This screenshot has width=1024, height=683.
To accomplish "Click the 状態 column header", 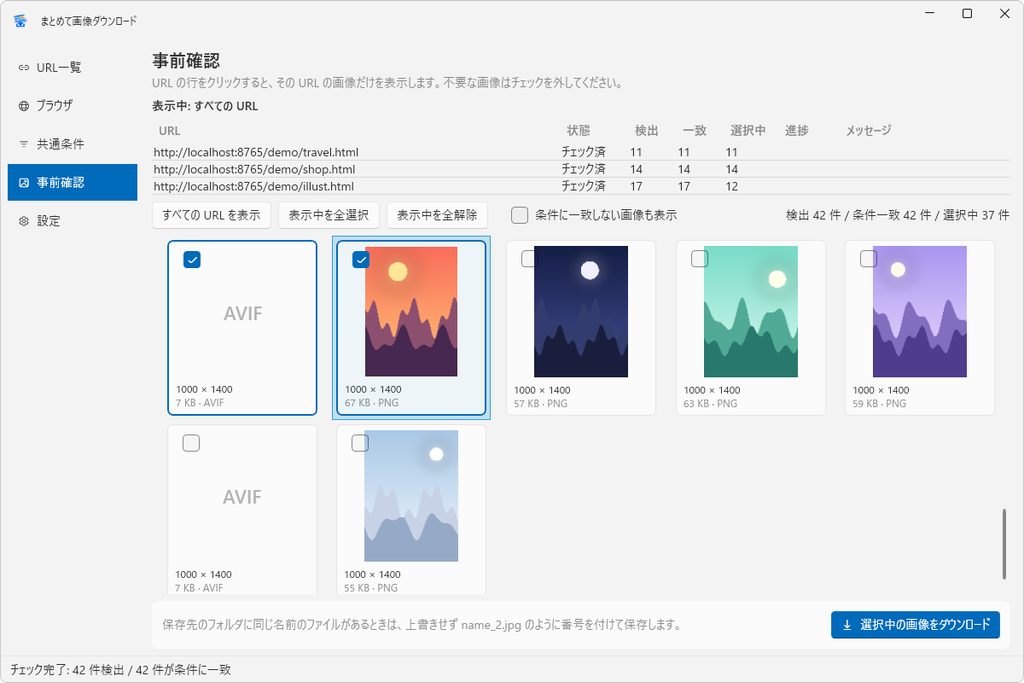I will [x=579, y=131].
